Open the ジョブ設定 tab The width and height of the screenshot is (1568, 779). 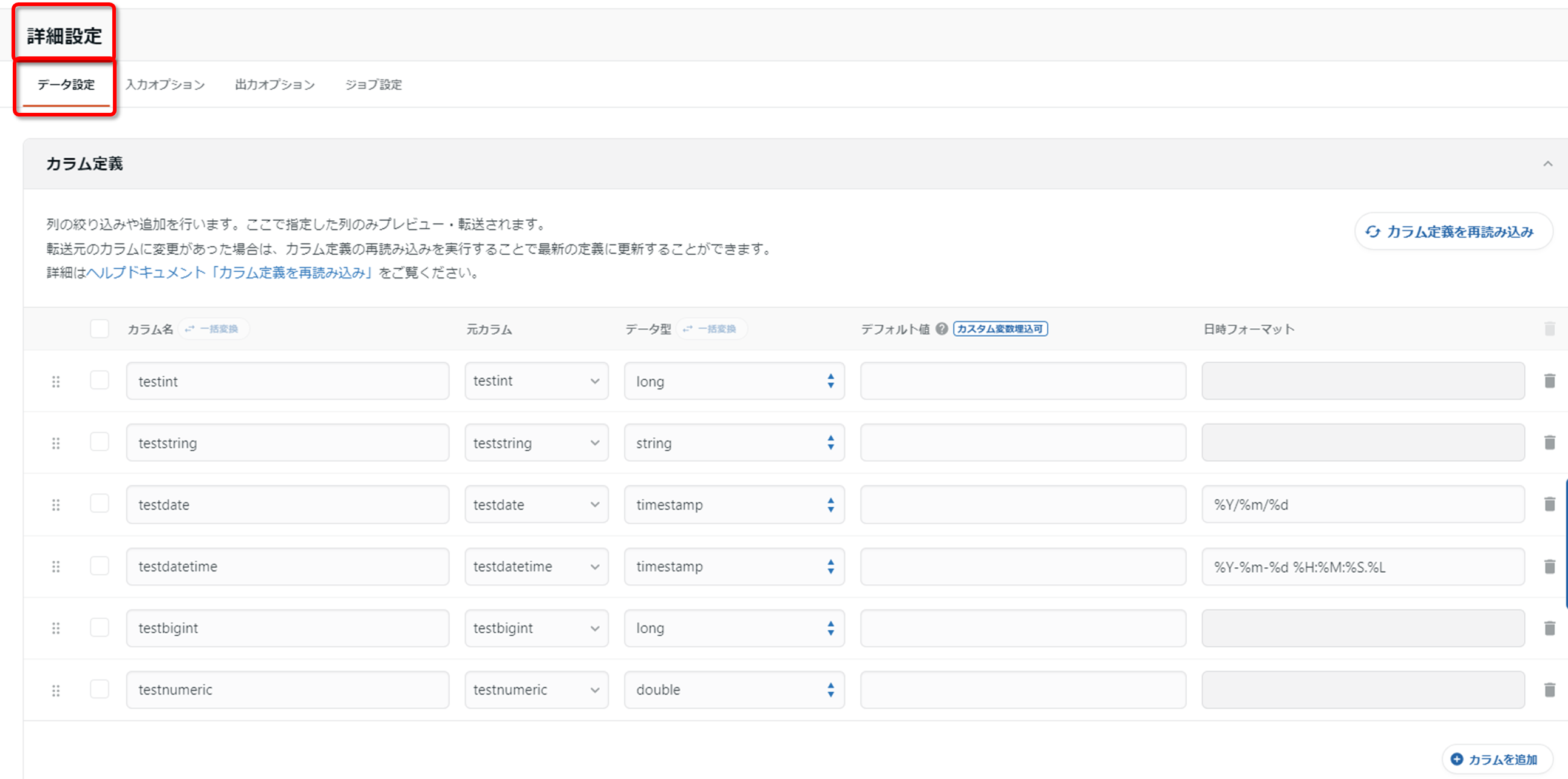(x=373, y=84)
